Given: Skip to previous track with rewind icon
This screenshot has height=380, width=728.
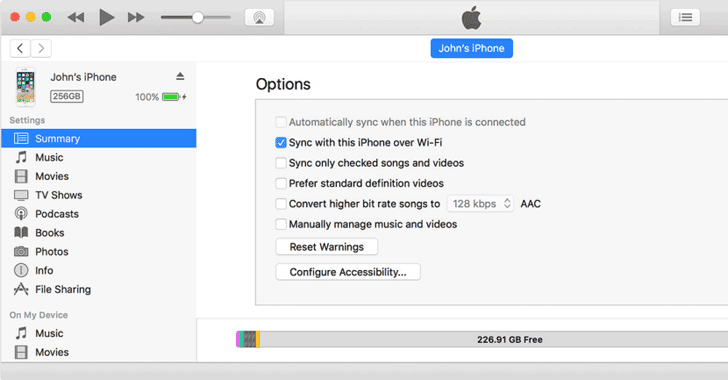Looking at the screenshot, I should (x=76, y=18).
